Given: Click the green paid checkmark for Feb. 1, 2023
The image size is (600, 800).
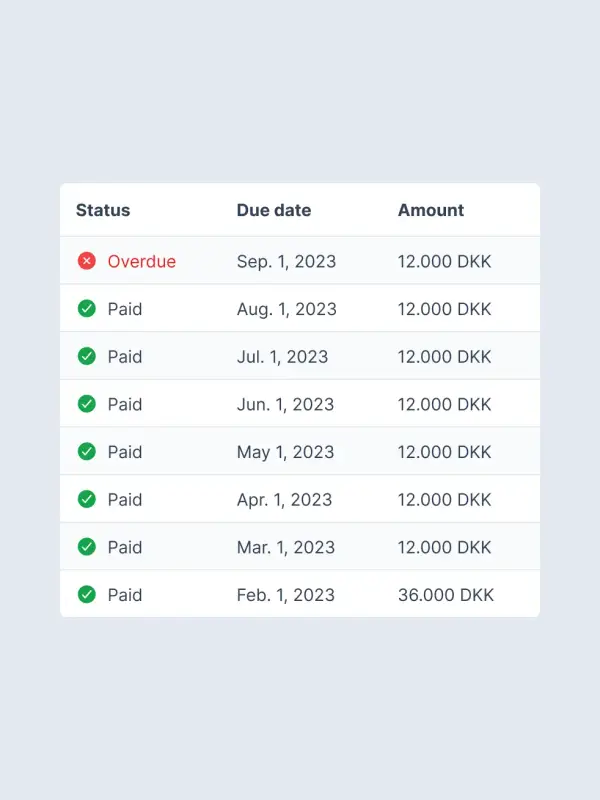Looking at the screenshot, I should coord(87,595).
